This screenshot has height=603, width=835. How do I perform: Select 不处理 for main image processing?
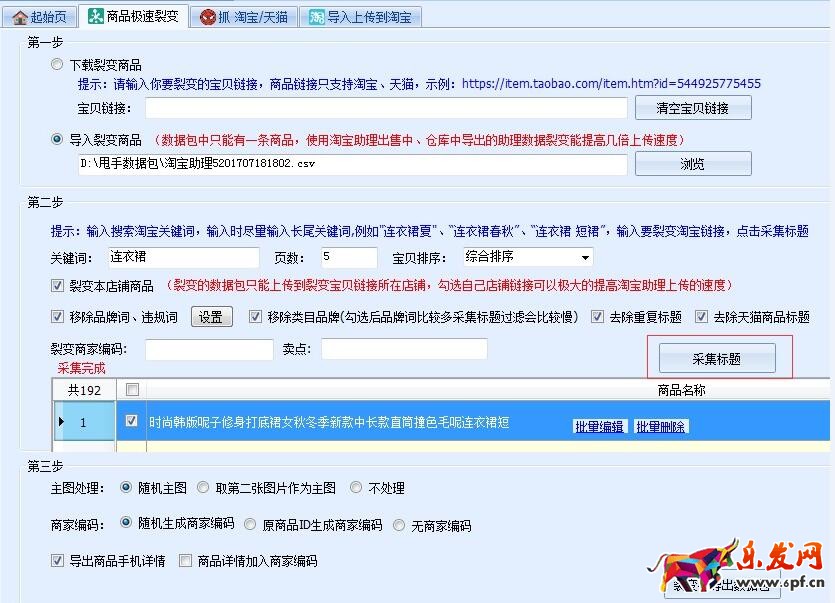[356, 487]
